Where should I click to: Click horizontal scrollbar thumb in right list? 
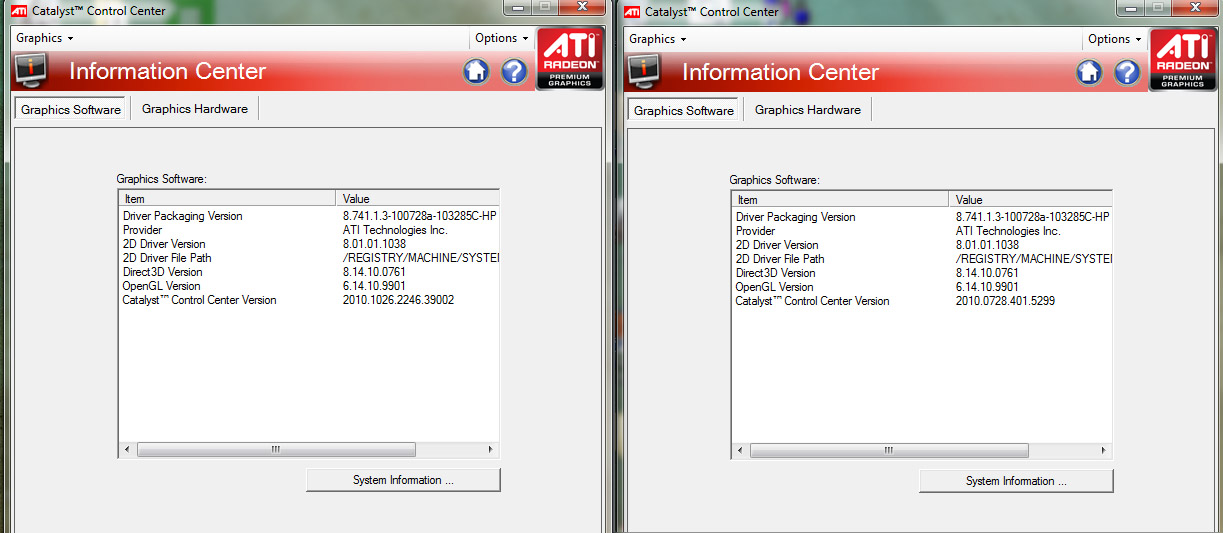coord(889,451)
